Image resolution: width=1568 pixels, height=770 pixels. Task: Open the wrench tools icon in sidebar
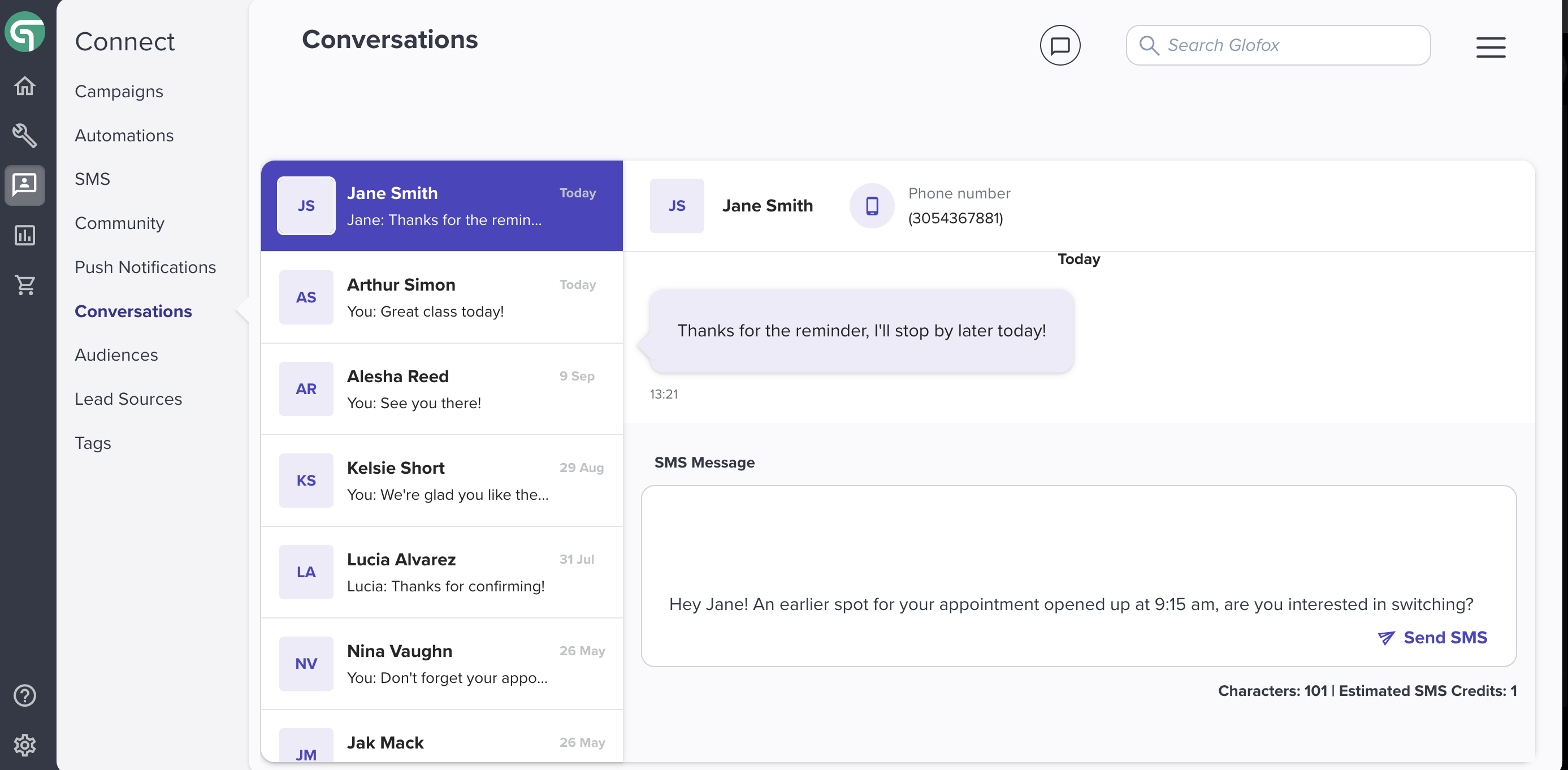[x=25, y=135]
